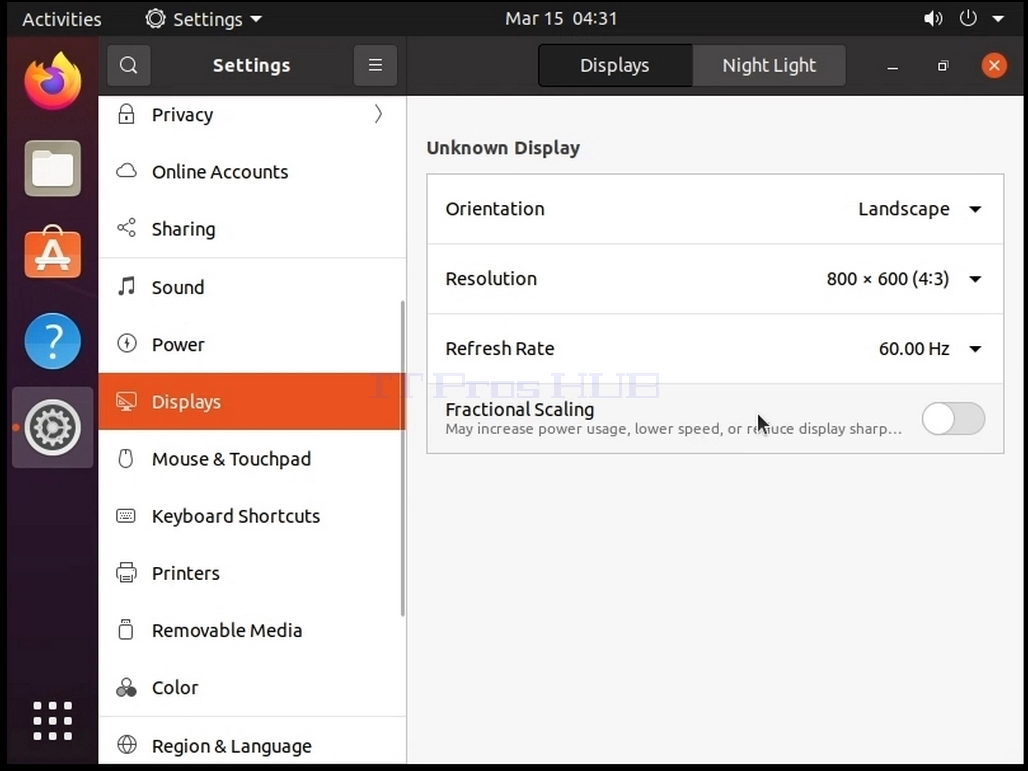Click the Privacy lock icon

point(126,114)
